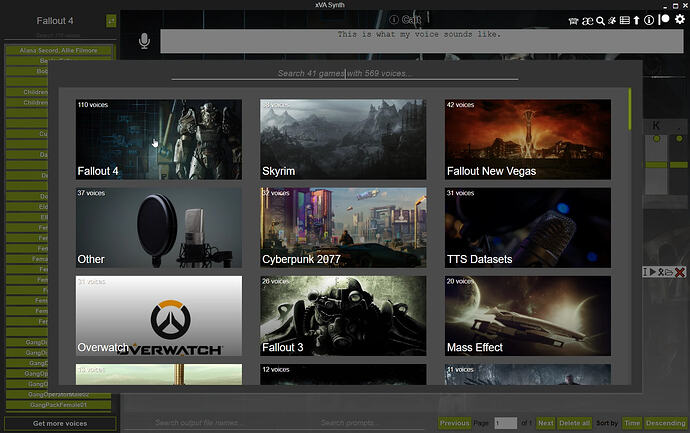The width and height of the screenshot is (690, 433).
Task: Open the 'æ' dictionary icon
Action: 587,21
